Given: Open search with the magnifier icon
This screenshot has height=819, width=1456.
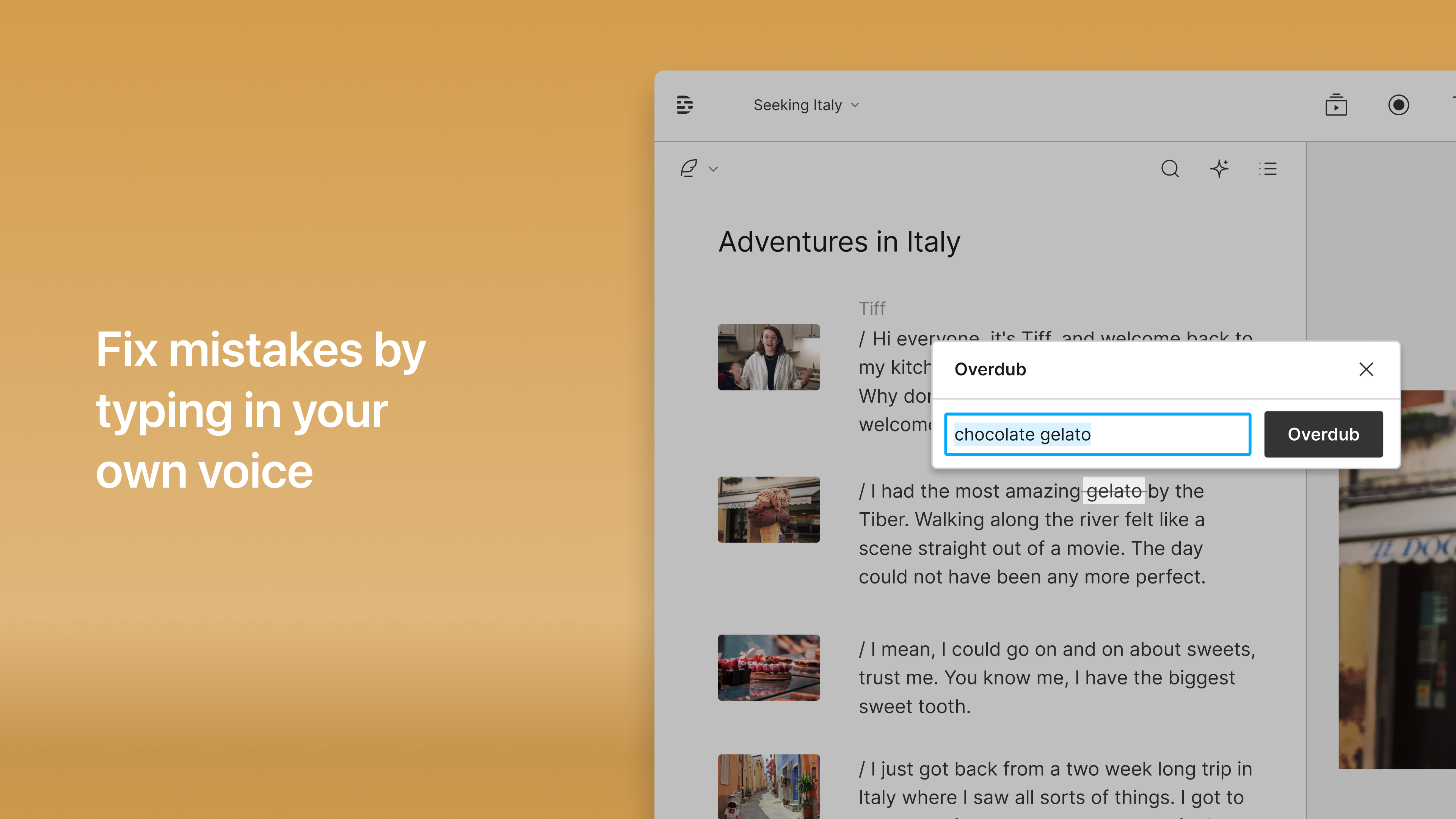Looking at the screenshot, I should pyautogui.click(x=1170, y=168).
